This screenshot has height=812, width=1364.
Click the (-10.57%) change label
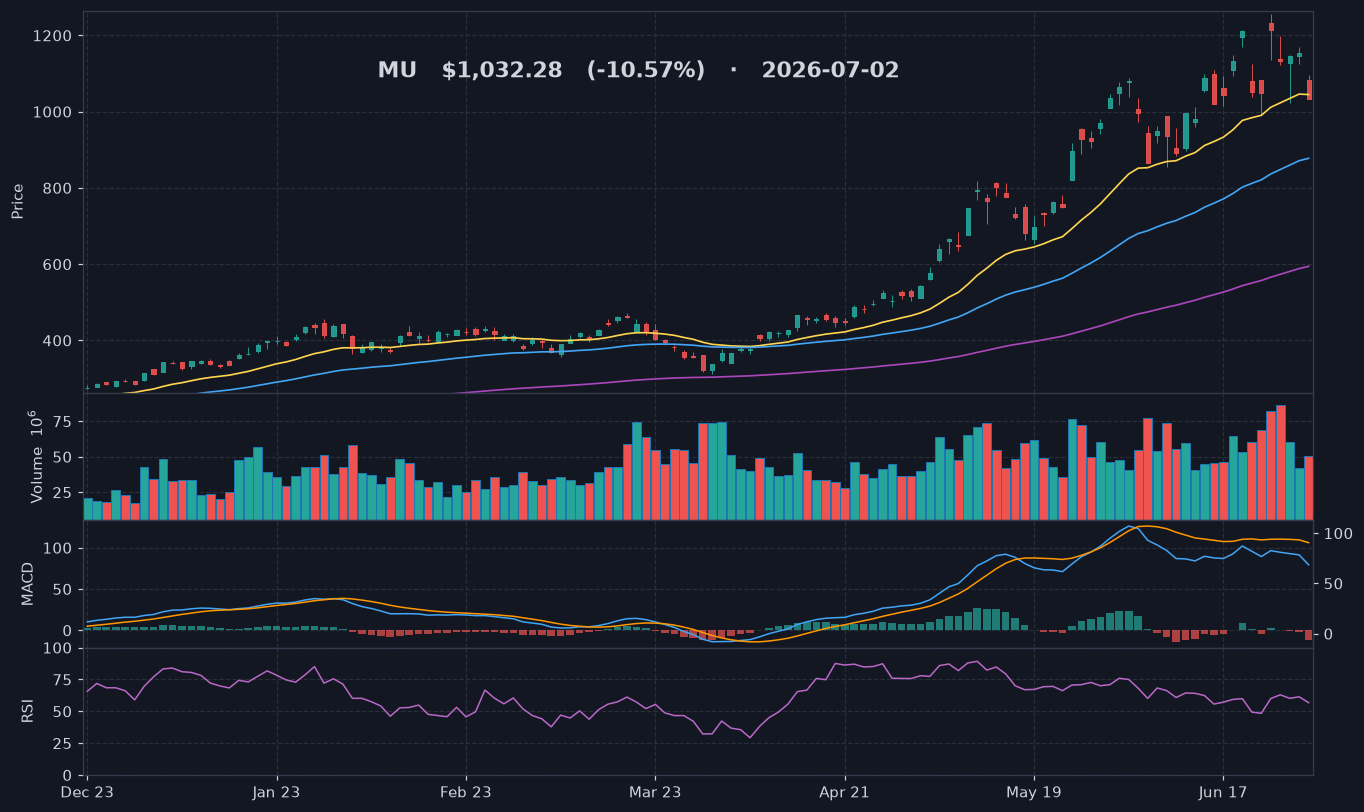coord(646,71)
